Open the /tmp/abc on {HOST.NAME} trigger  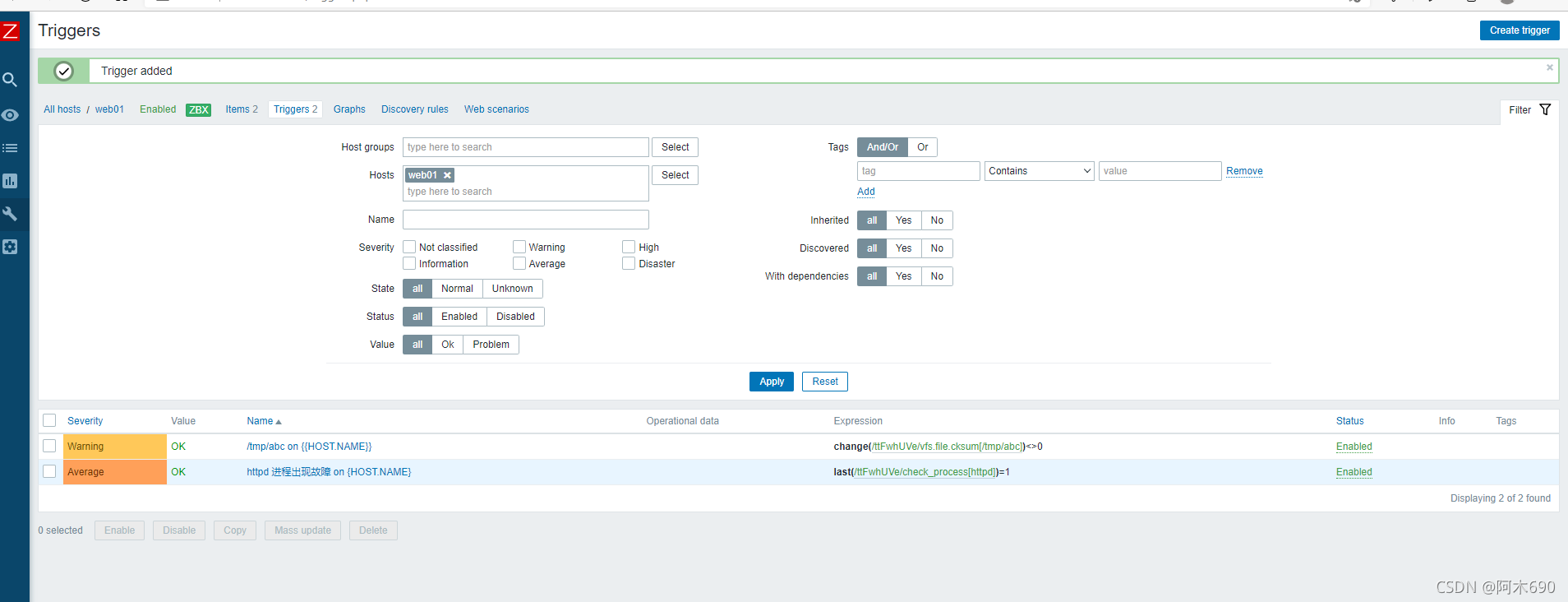click(x=309, y=447)
